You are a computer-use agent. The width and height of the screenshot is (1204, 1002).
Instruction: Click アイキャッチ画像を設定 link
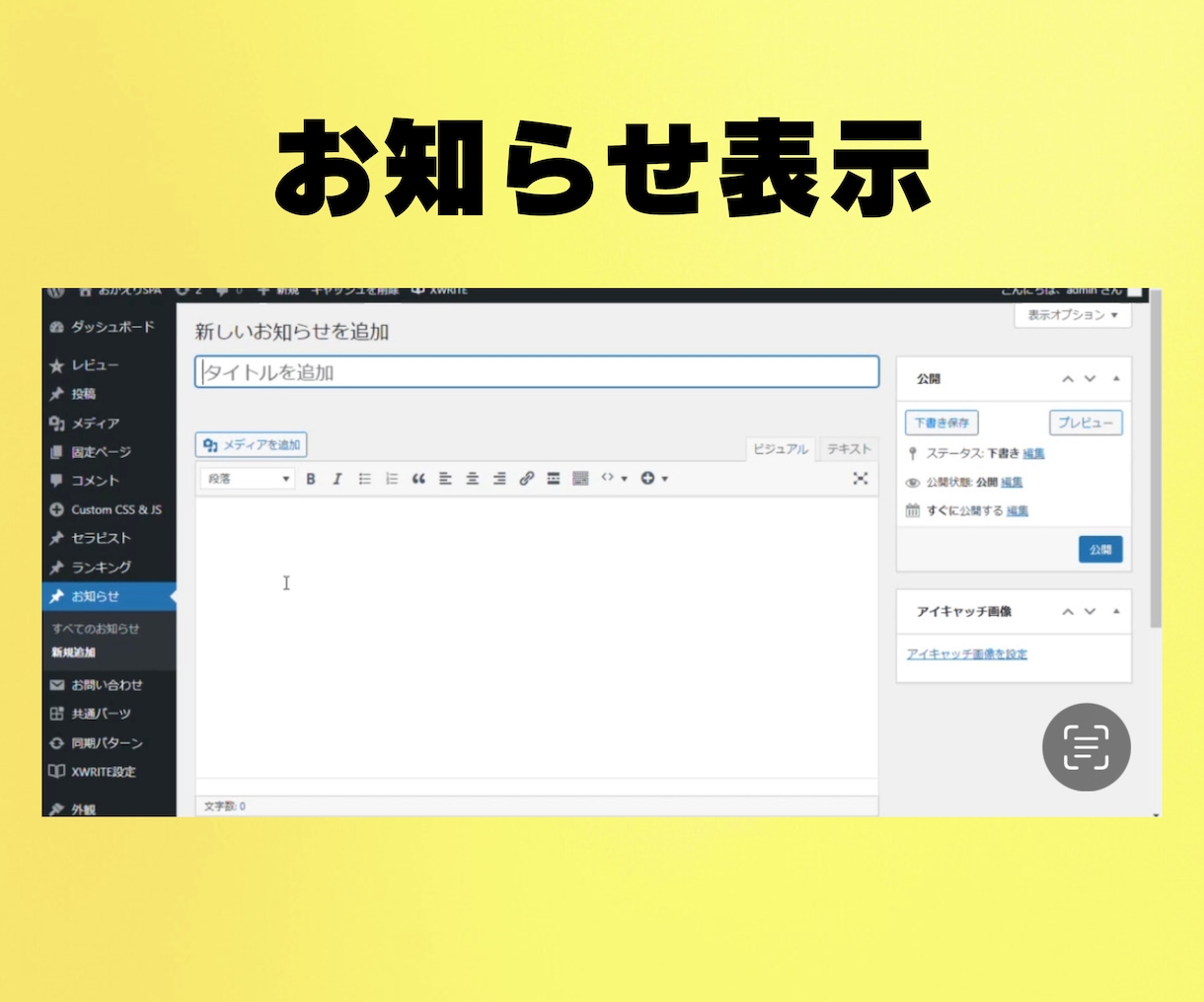coord(967,655)
